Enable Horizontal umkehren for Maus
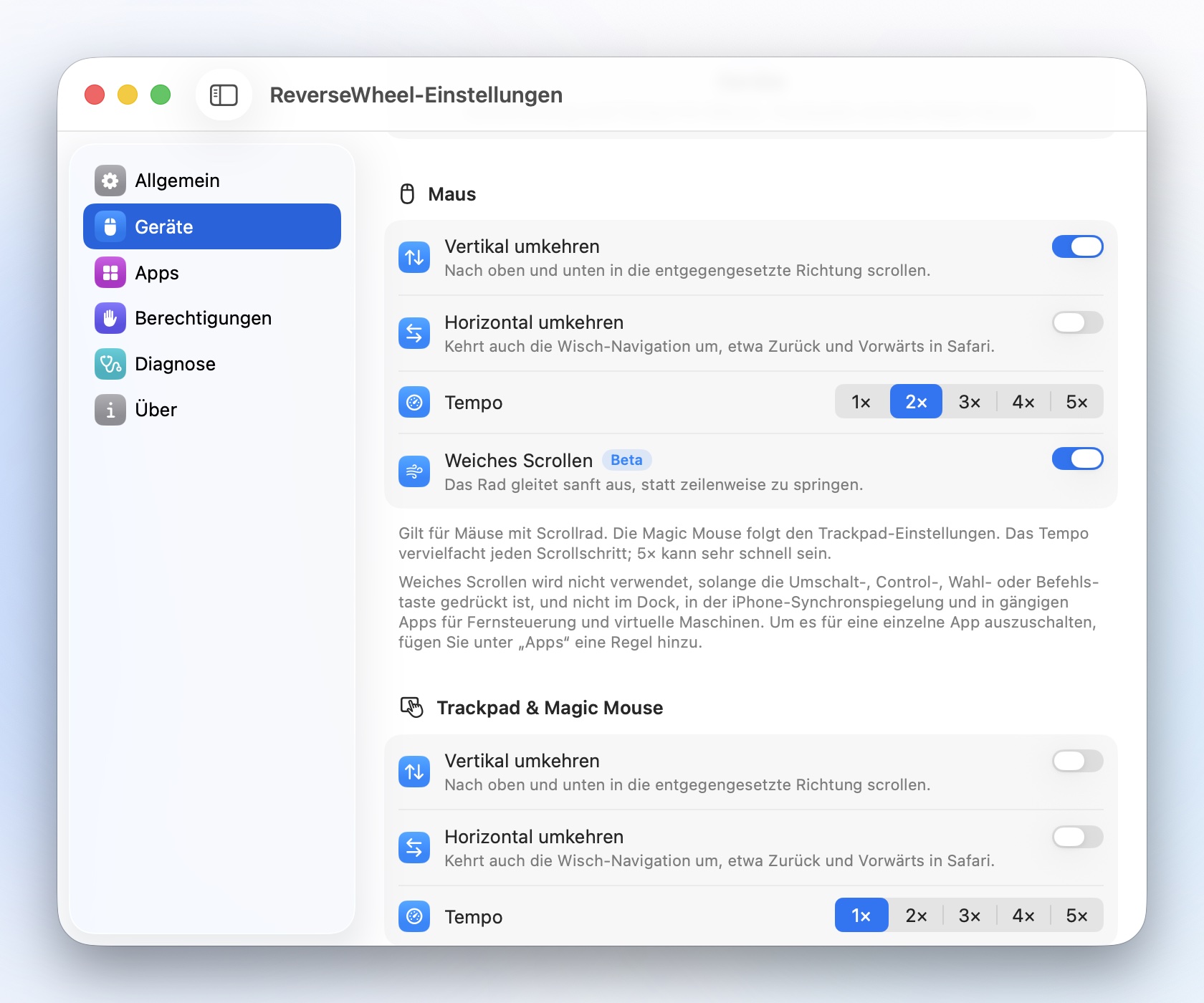Screen dimensions: 1204x1003 (x=1077, y=322)
